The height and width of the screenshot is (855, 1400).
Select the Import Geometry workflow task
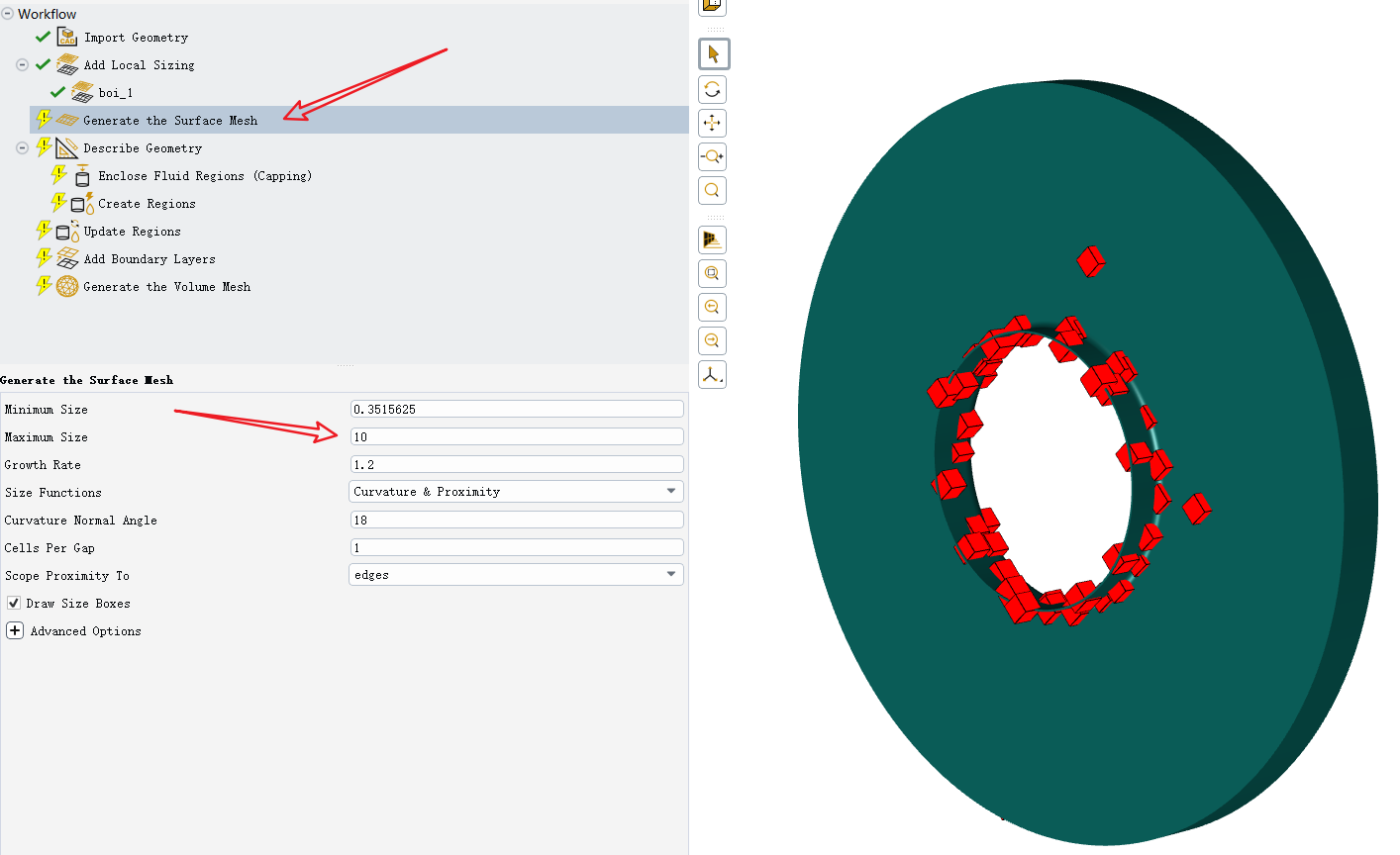coord(136,38)
